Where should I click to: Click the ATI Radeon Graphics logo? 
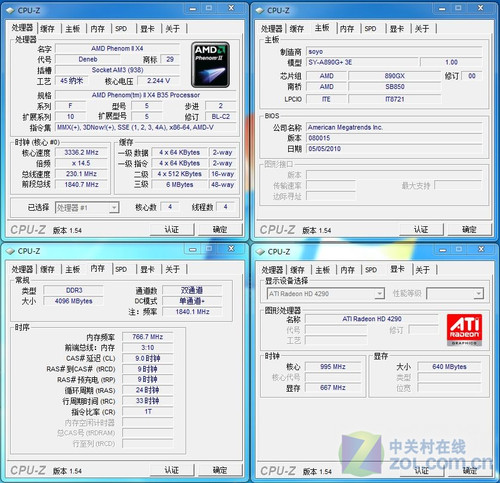pyautogui.click(x=464, y=330)
